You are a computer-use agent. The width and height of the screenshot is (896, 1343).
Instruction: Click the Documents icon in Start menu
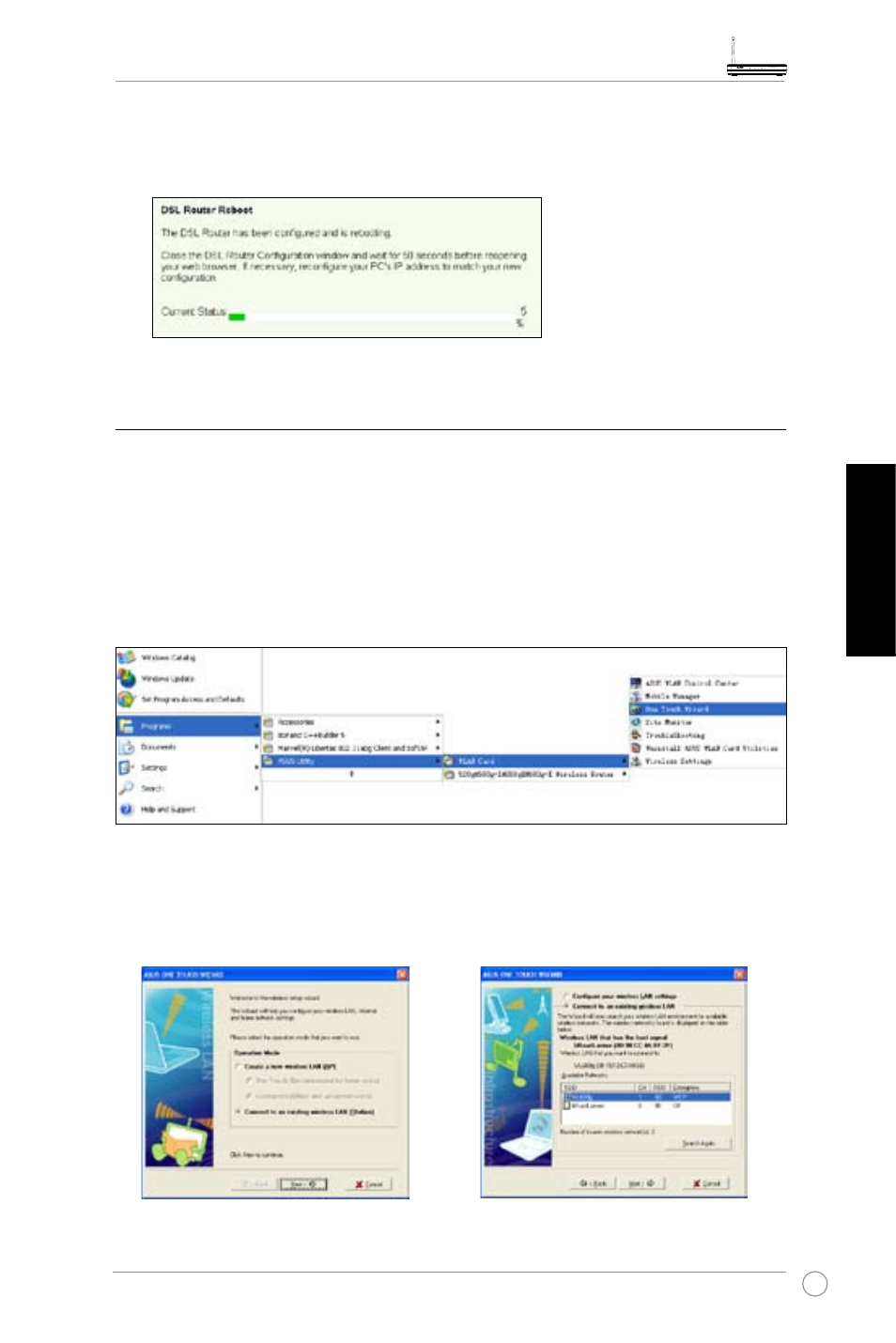click(x=127, y=748)
